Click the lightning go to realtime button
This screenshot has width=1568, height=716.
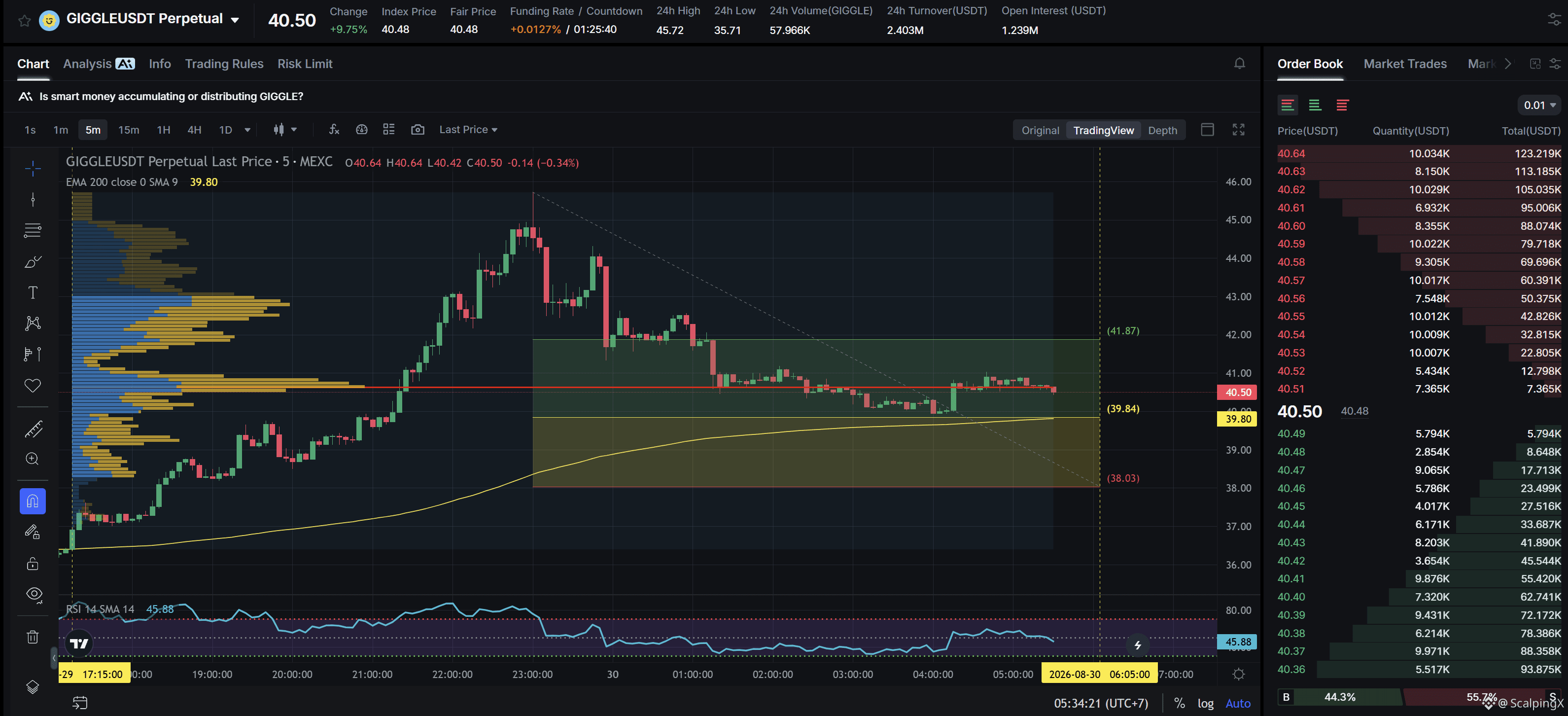(1137, 645)
